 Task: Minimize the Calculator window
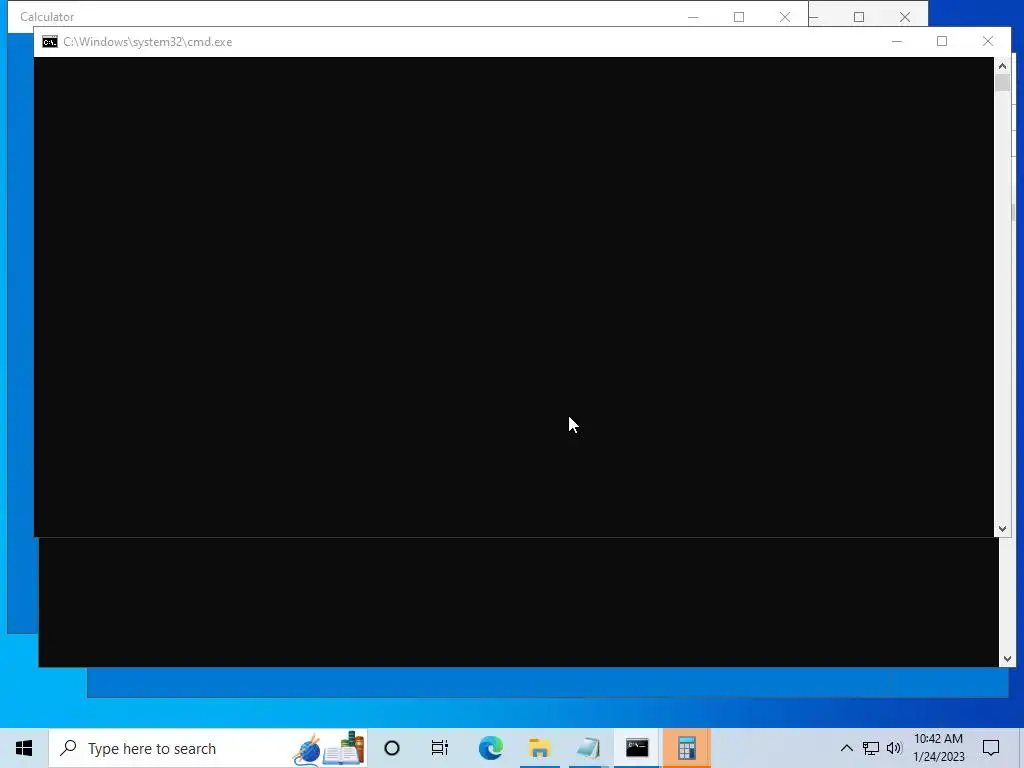pos(693,17)
